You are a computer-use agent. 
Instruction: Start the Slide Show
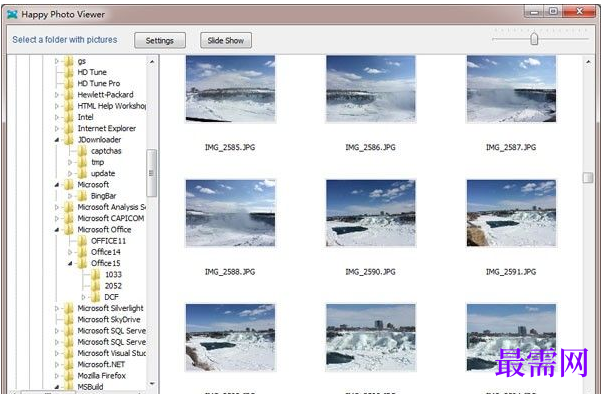(226, 40)
